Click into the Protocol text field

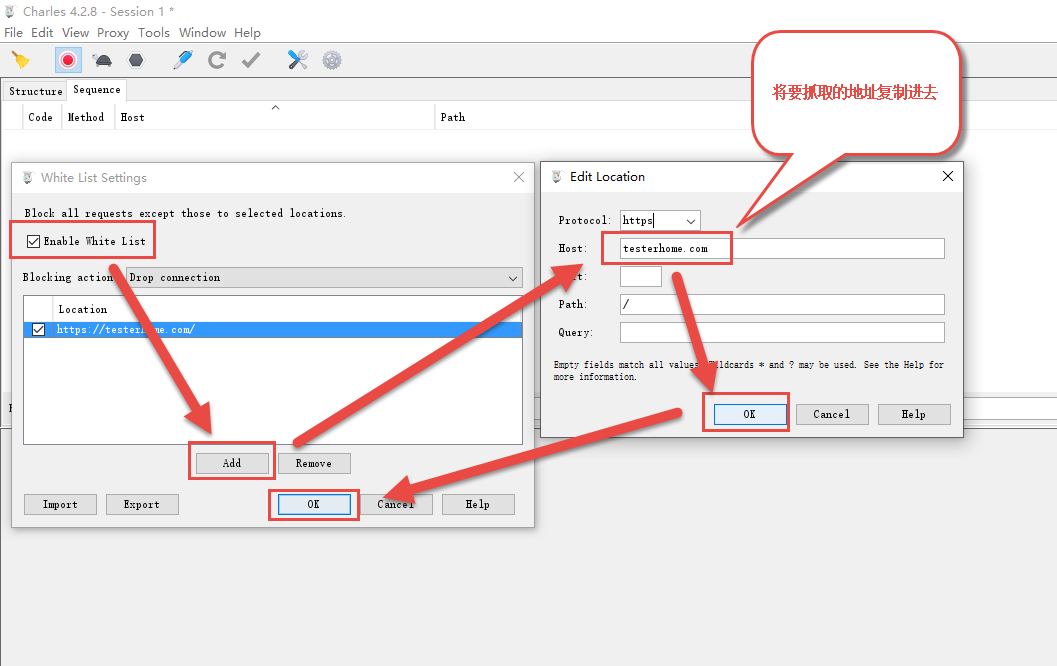point(651,221)
